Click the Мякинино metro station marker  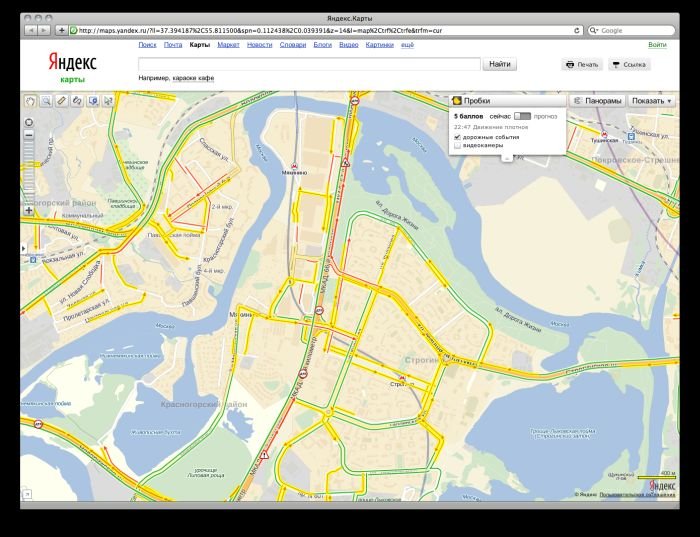click(293, 165)
